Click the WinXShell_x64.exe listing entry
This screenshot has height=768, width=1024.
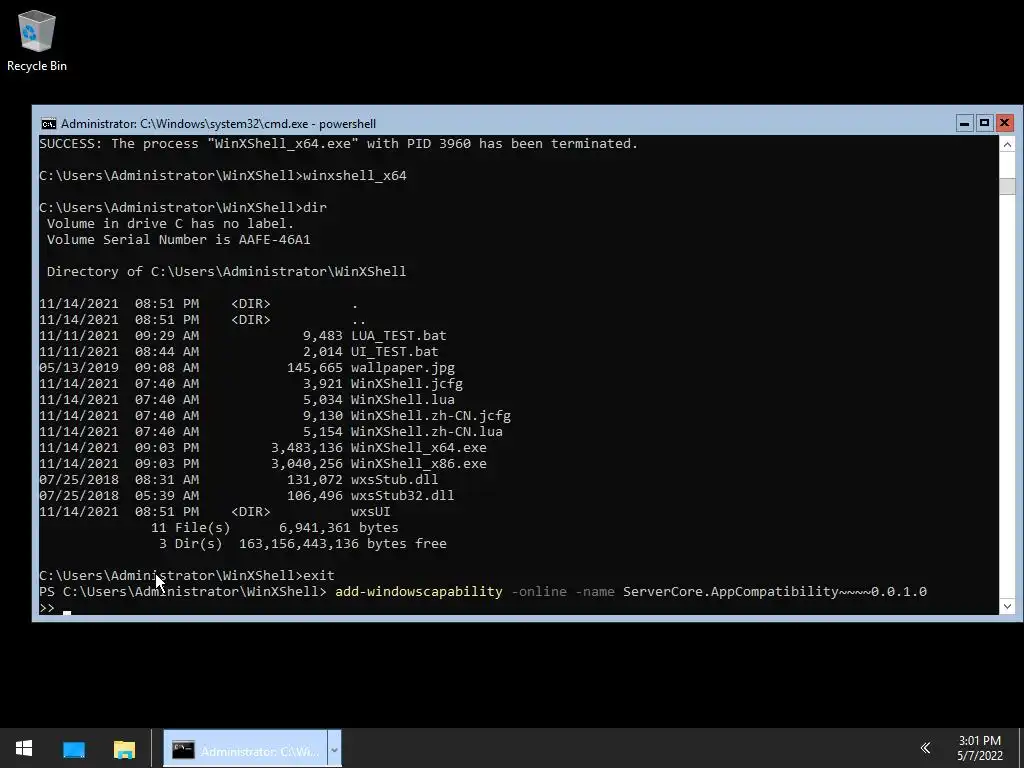point(419,447)
